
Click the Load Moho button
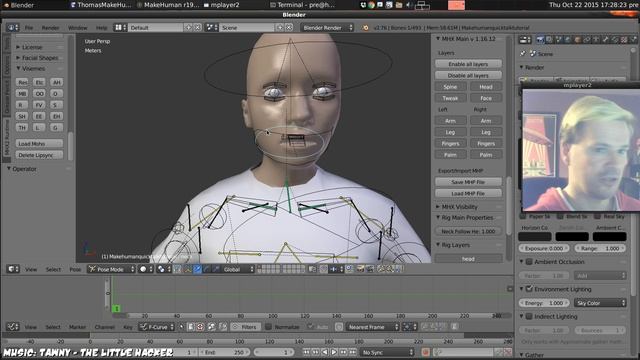tap(40, 144)
